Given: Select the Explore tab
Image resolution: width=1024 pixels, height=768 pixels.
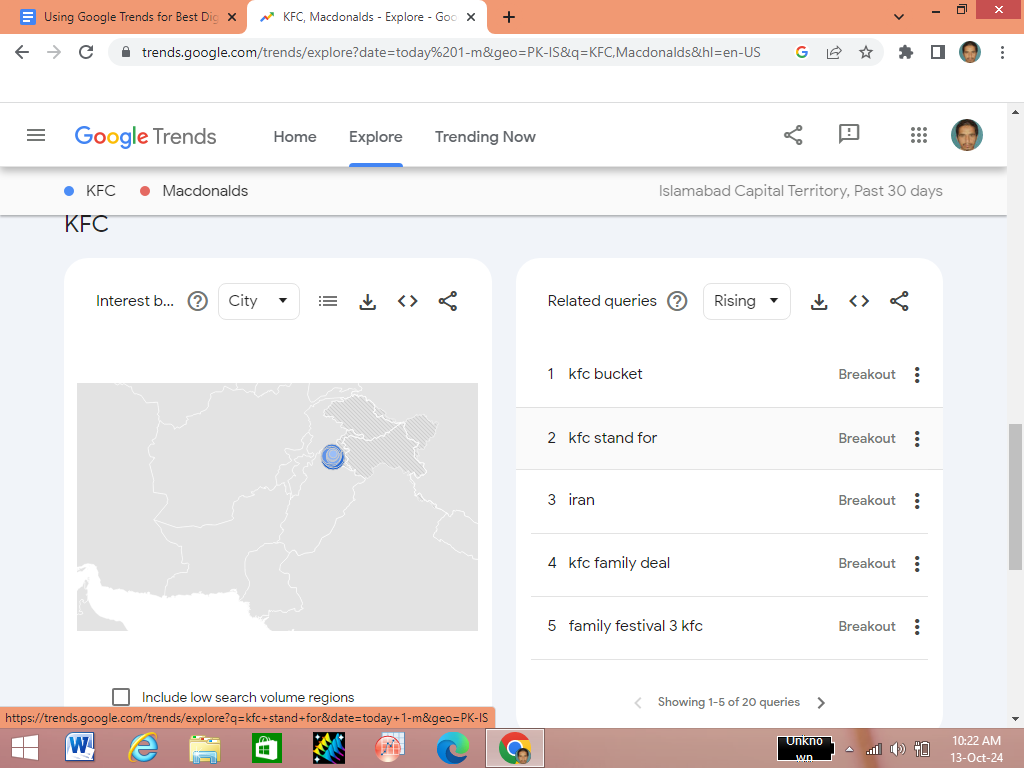Looking at the screenshot, I should click(x=376, y=136).
